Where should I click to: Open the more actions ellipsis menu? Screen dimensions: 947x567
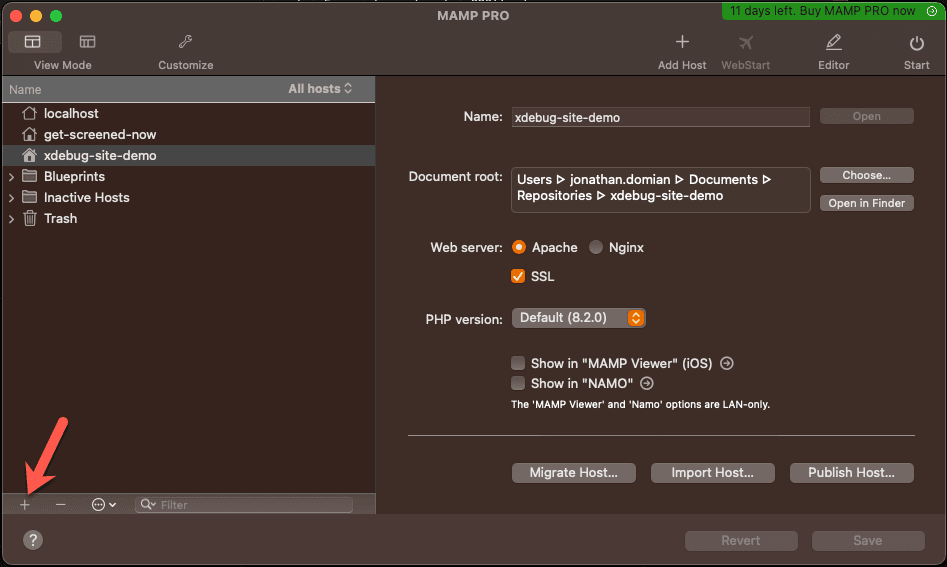point(103,504)
